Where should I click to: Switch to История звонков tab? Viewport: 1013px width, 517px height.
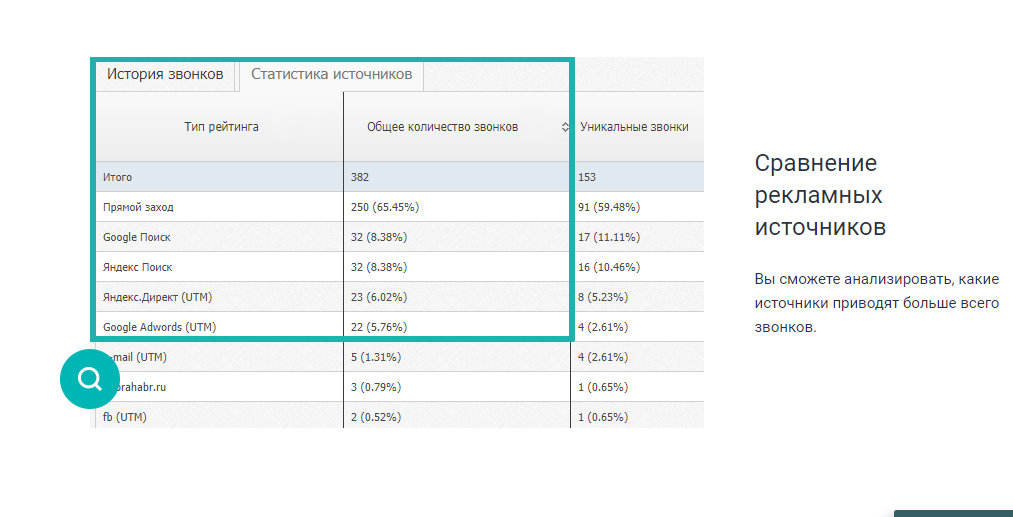tap(165, 74)
